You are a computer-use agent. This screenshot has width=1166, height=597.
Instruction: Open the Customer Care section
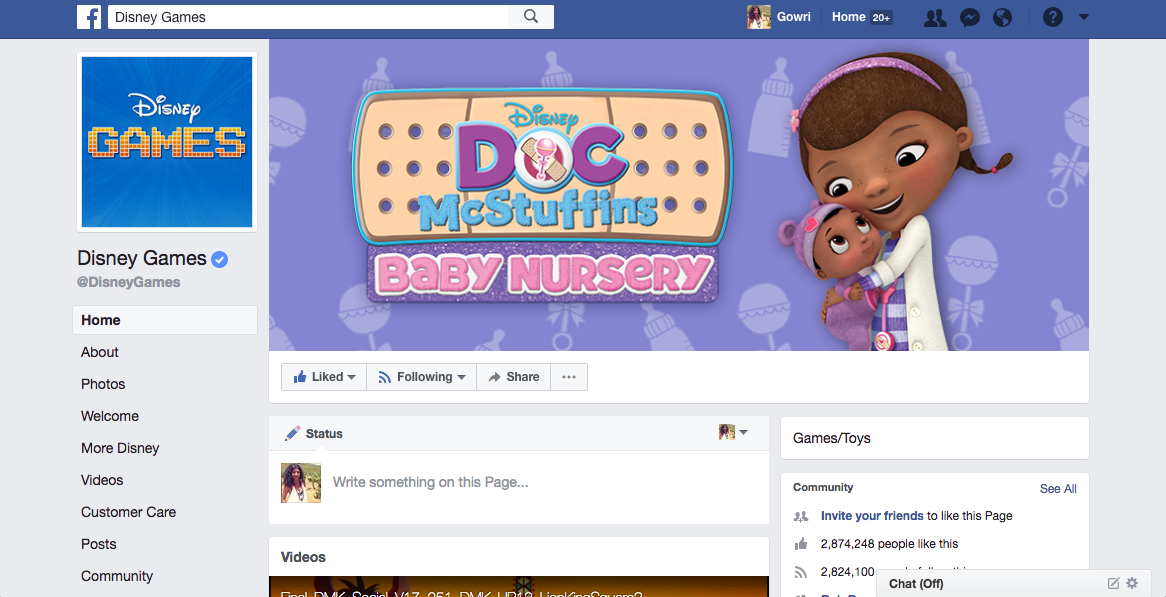click(129, 512)
